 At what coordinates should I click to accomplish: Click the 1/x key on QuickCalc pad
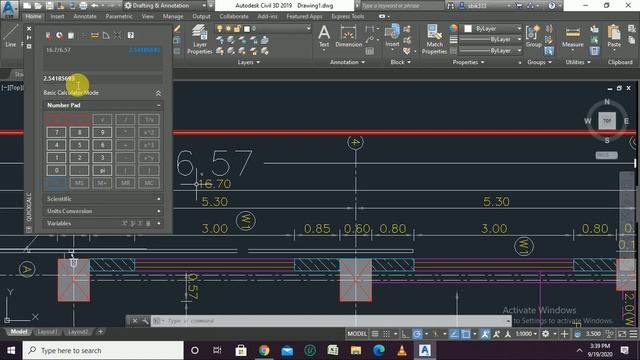coord(149,120)
